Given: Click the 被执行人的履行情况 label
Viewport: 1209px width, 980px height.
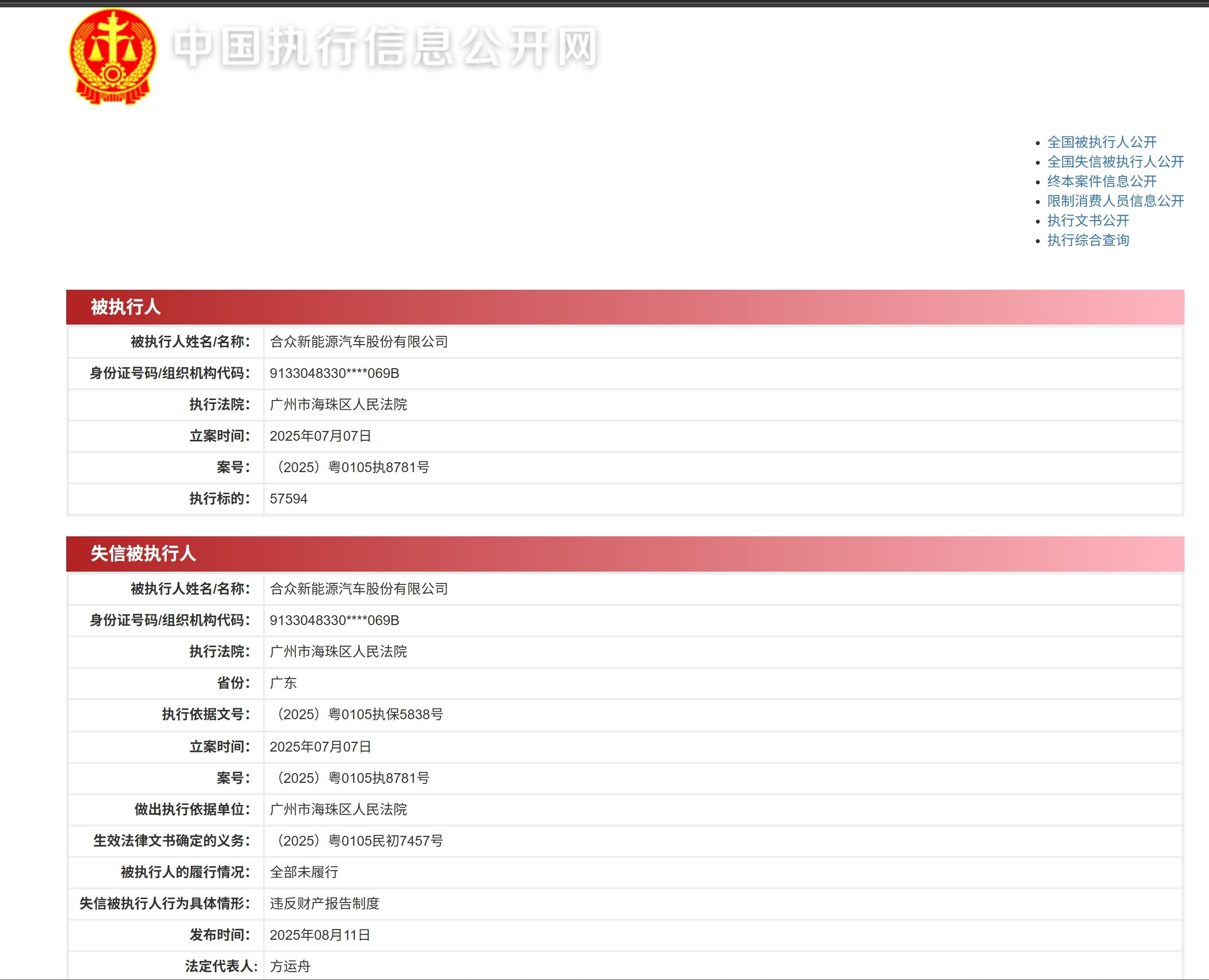Looking at the screenshot, I should 185,872.
